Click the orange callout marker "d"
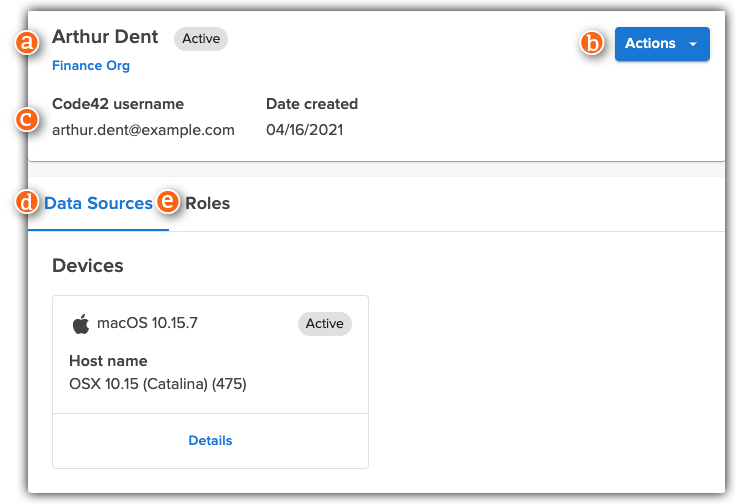This screenshot has width=736, height=504. tap(27, 202)
